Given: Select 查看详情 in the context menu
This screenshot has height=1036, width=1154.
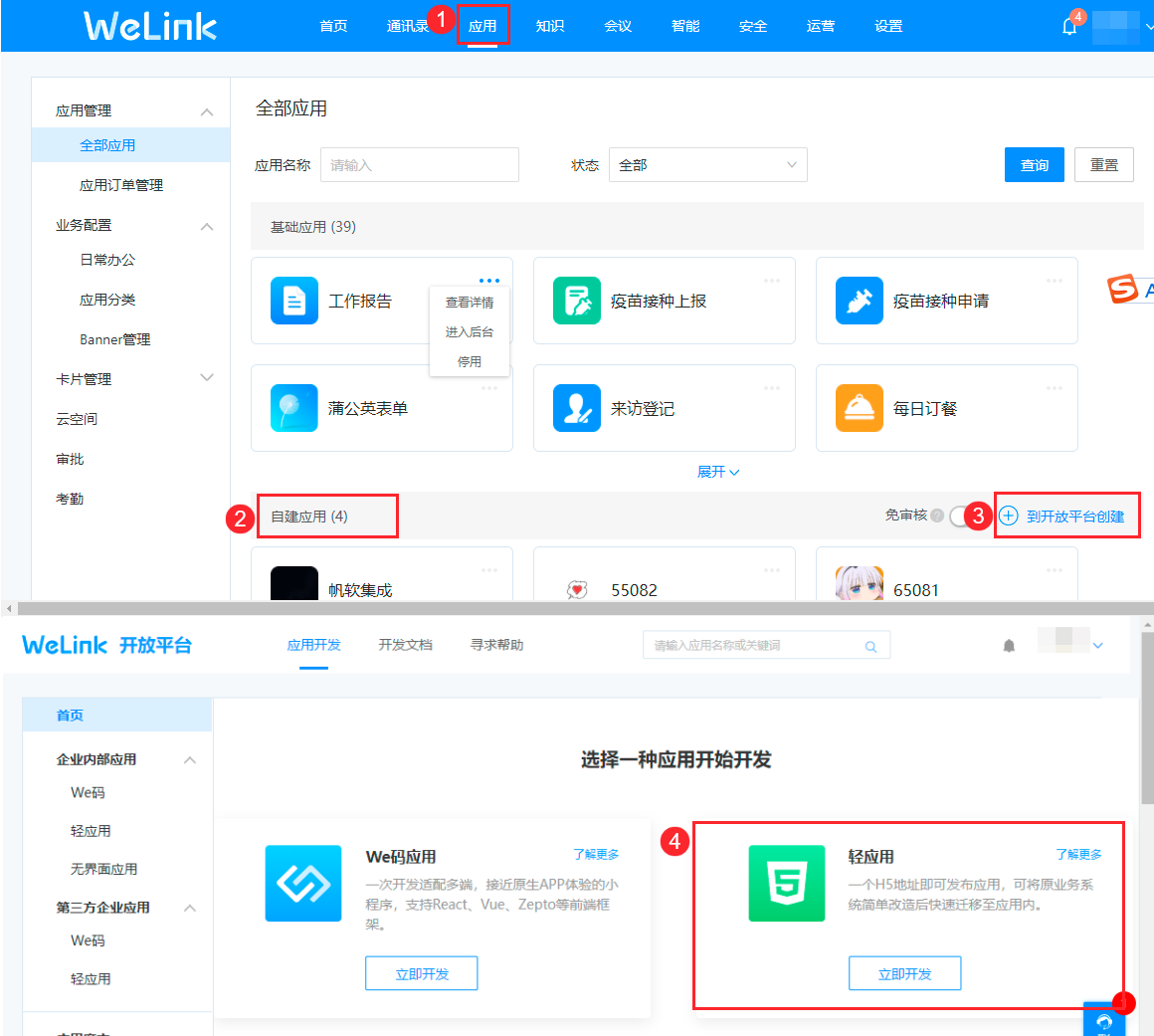Looking at the screenshot, I should point(470,302).
